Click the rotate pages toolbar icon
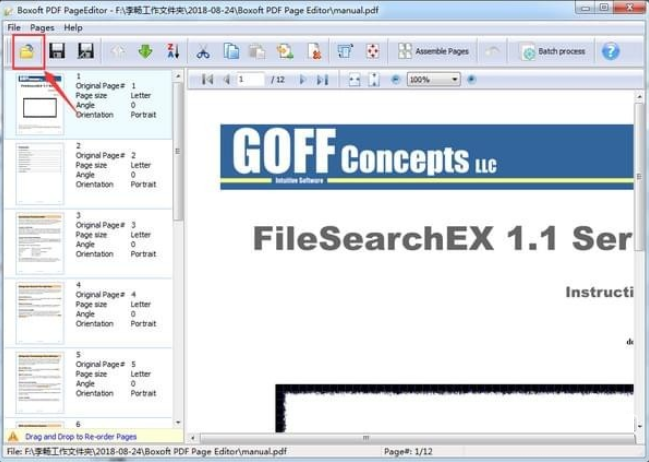Image resolution: width=649 pixels, height=462 pixels. (x=345, y=51)
